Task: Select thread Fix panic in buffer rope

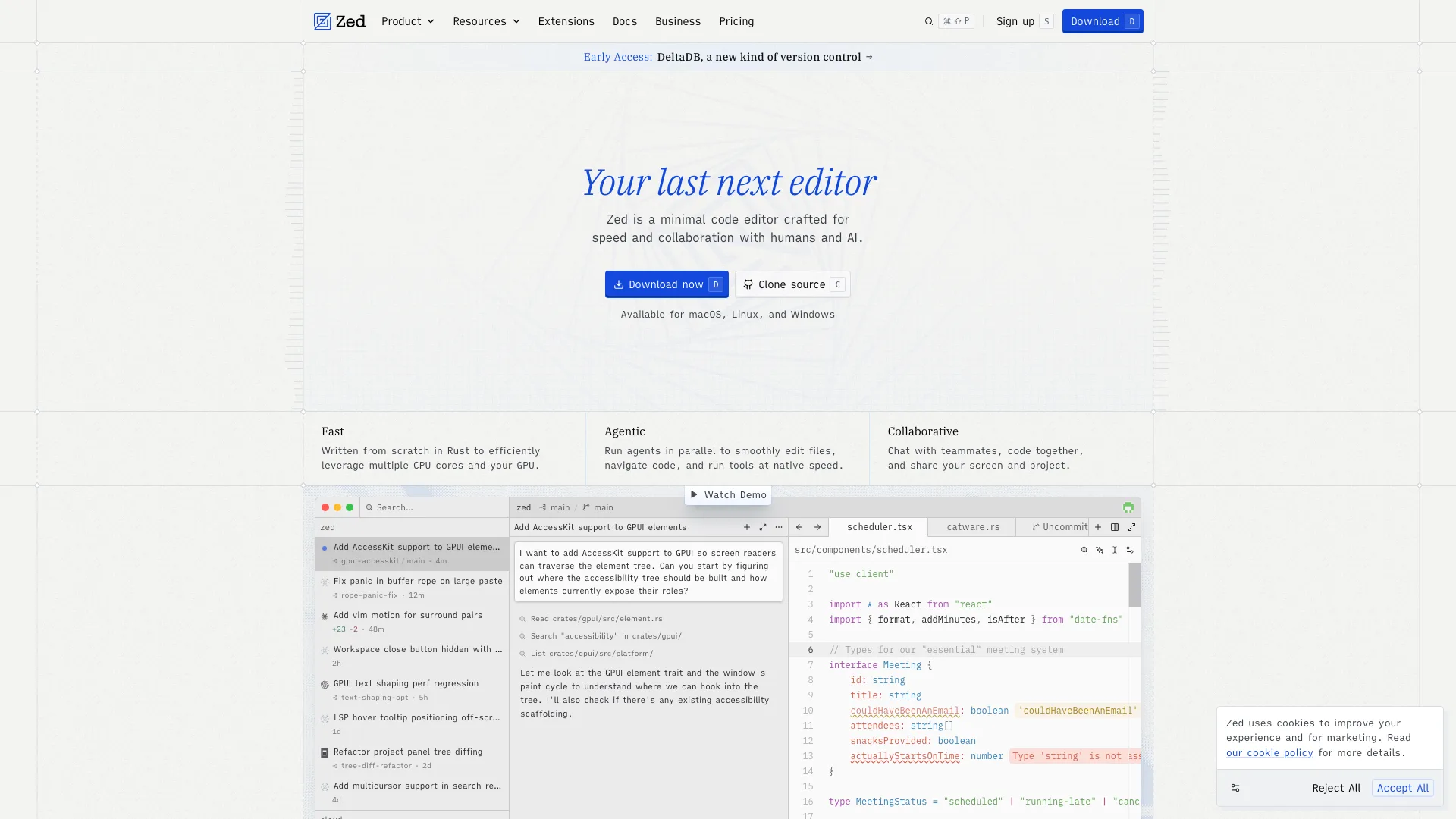Action: [x=412, y=588]
